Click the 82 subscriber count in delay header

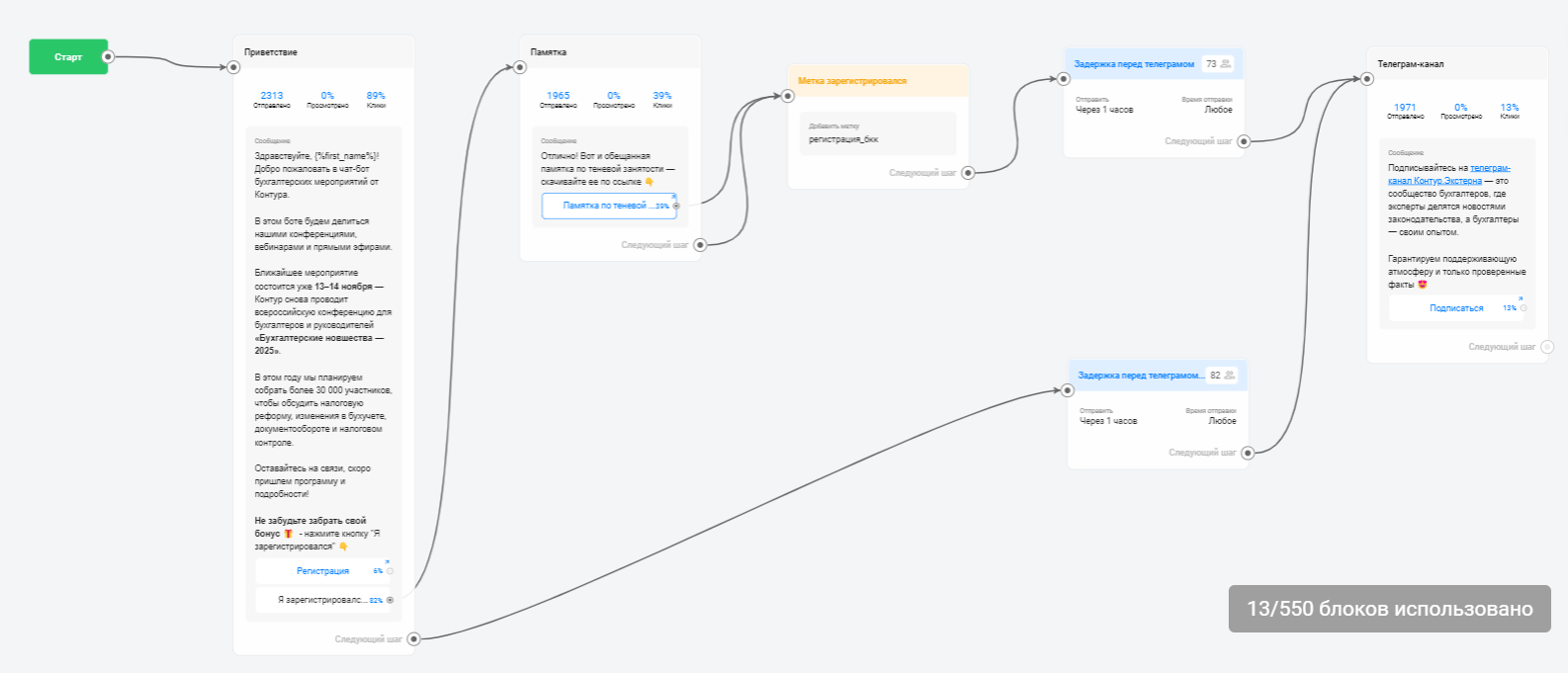click(1215, 376)
